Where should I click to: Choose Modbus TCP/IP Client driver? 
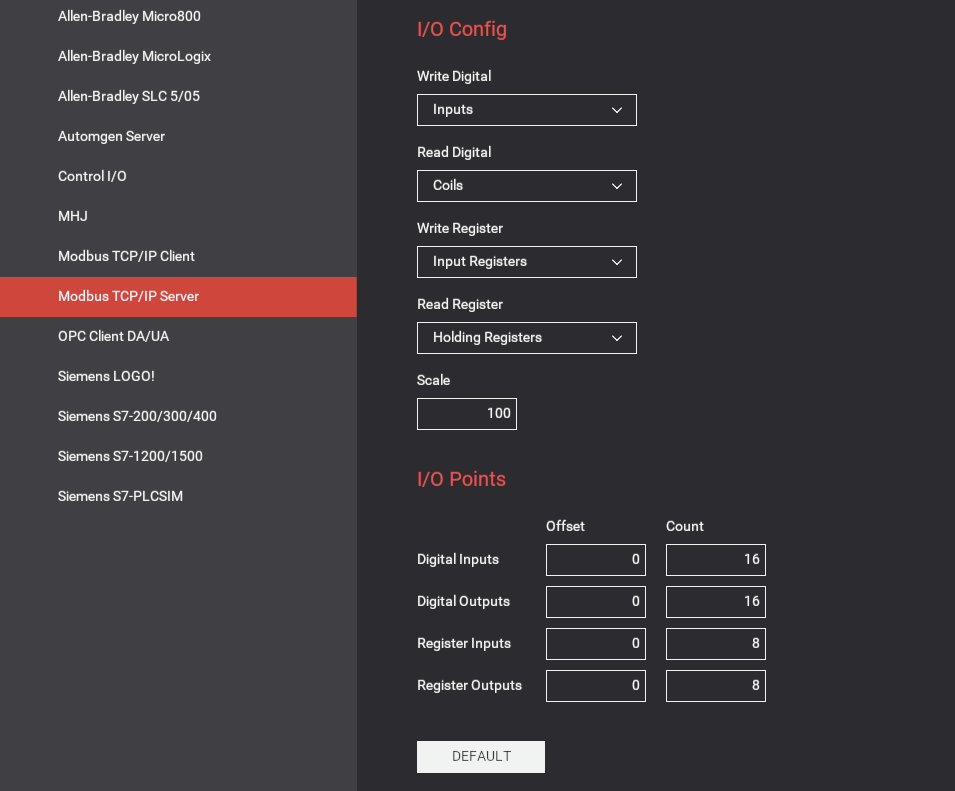click(178, 256)
